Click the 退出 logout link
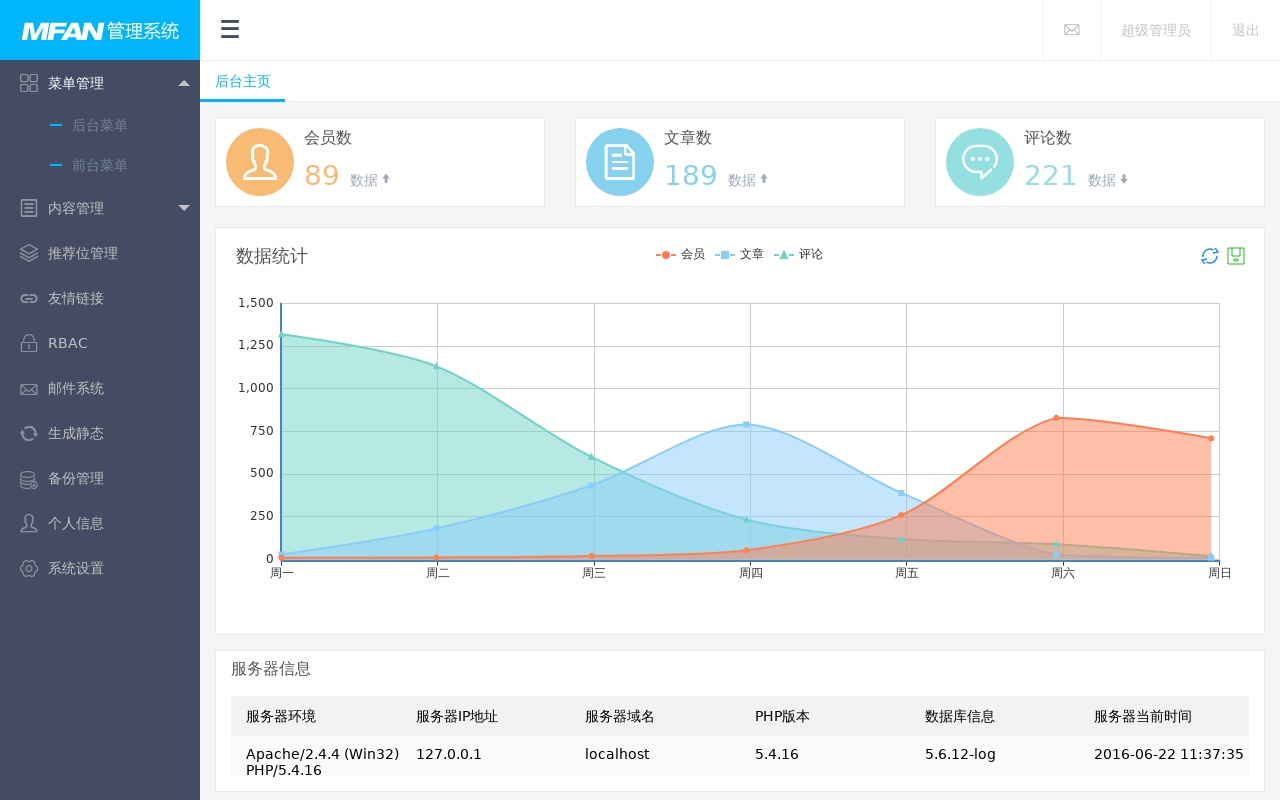 [1245, 30]
